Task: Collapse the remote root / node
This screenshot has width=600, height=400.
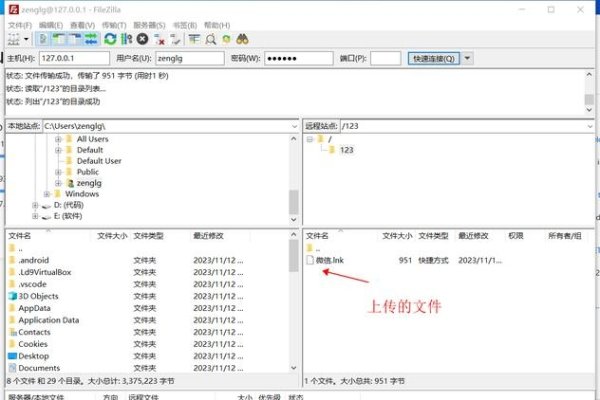Action: coord(310,139)
